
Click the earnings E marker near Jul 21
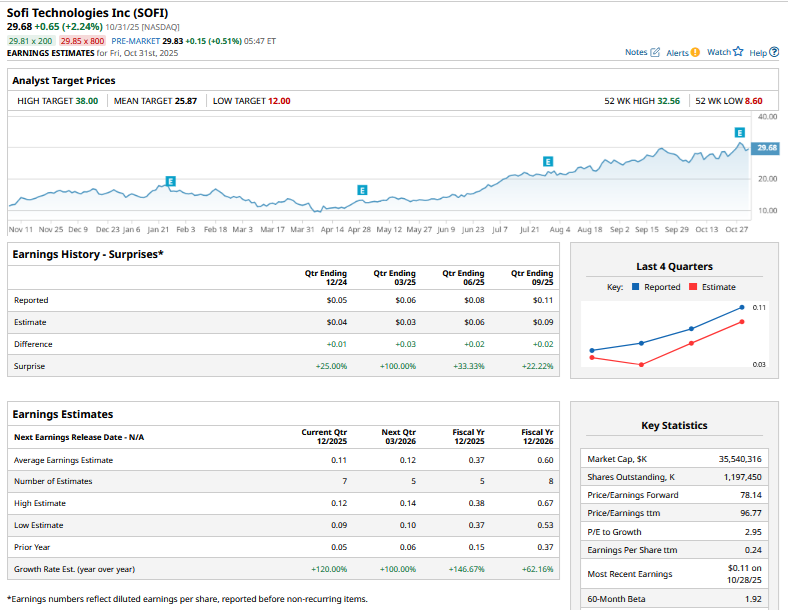point(548,161)
